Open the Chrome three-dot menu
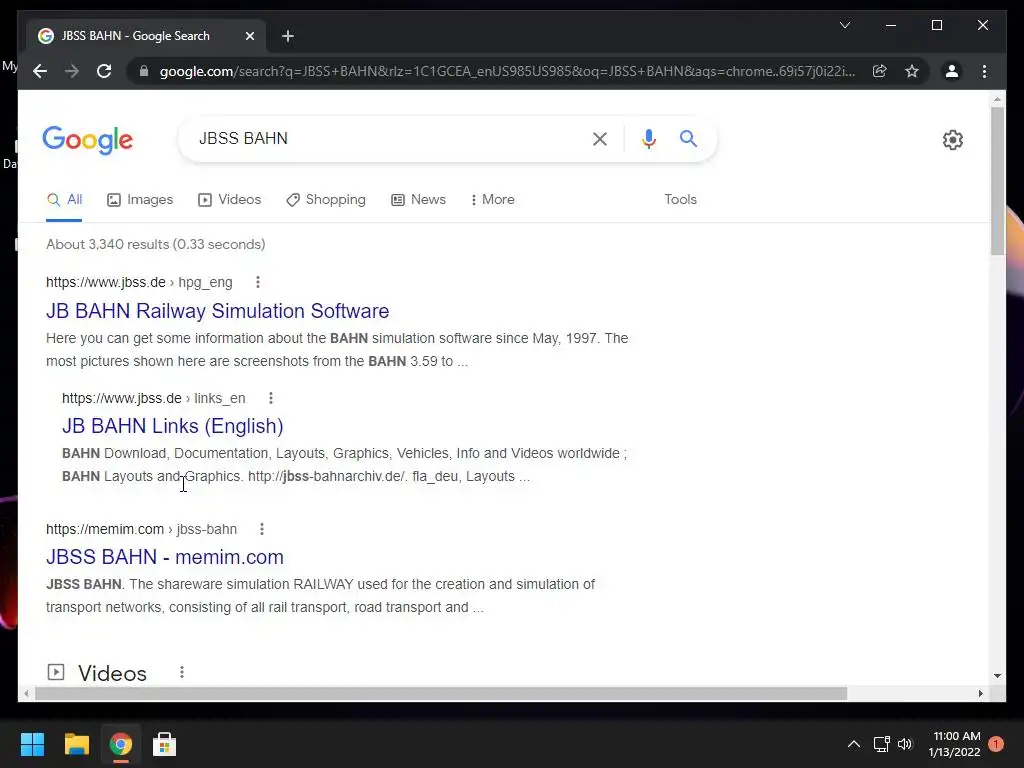 (x=984, y=71)
